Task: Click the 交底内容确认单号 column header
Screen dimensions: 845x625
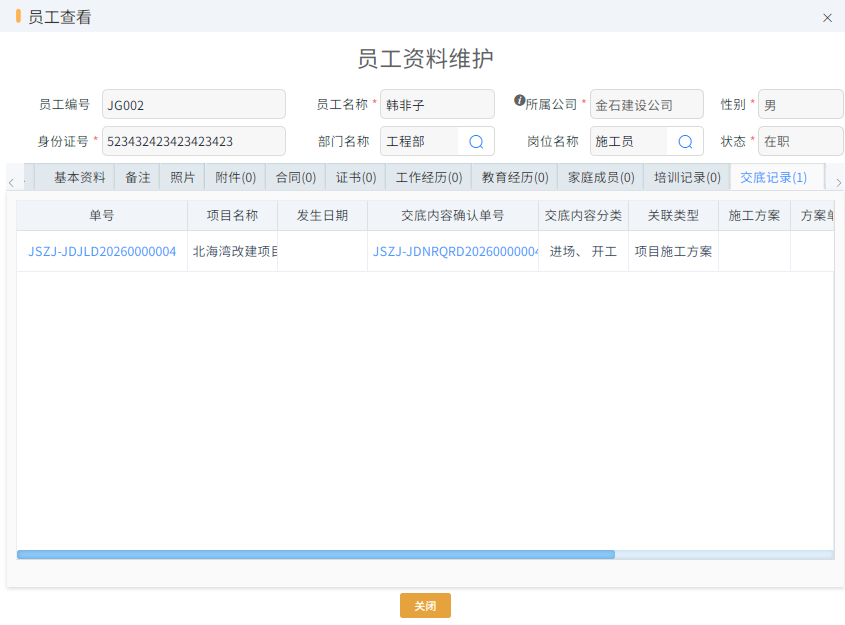Action: [x=453, y=216]
